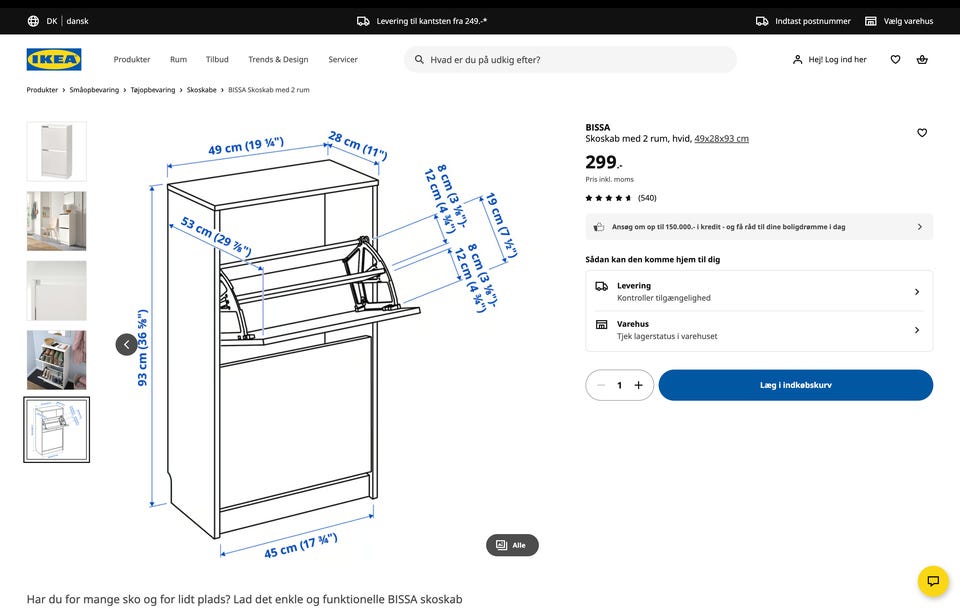Select third thumbnail close-up detail
The width and height of the screenshot is (960, 608).
point(56,291)
